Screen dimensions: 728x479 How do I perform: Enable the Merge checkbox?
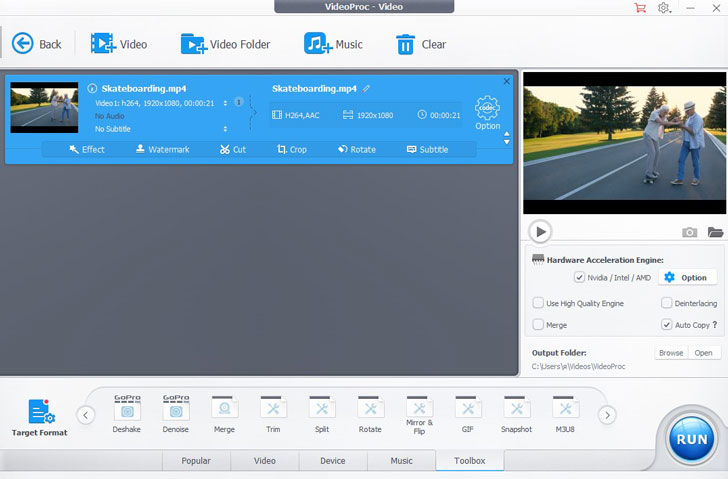538,324
